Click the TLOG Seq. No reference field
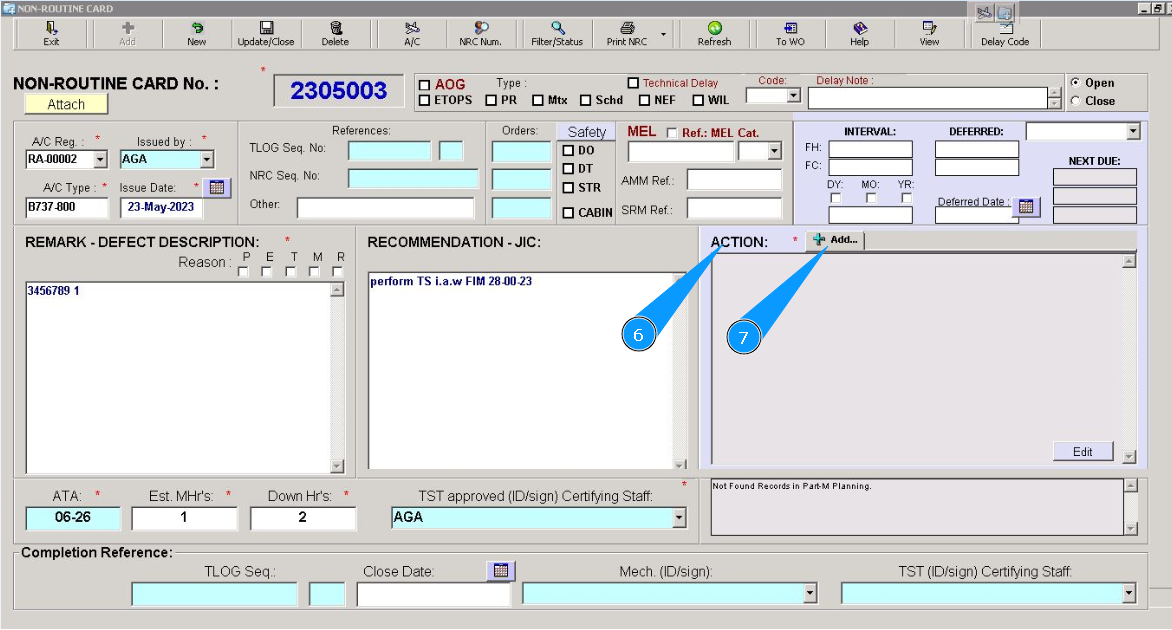Image resolution: width=1172 pixels, height=630 pixels. tap(389, 151)
